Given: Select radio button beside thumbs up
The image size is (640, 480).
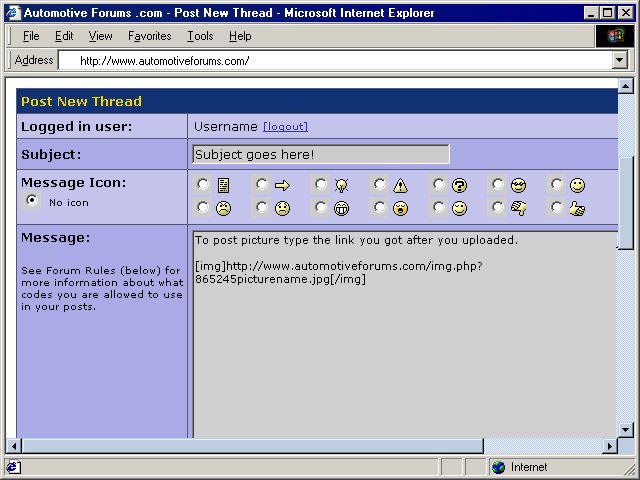Looking at the screenshot, I should pyautogui.click(x=557, y=207).
